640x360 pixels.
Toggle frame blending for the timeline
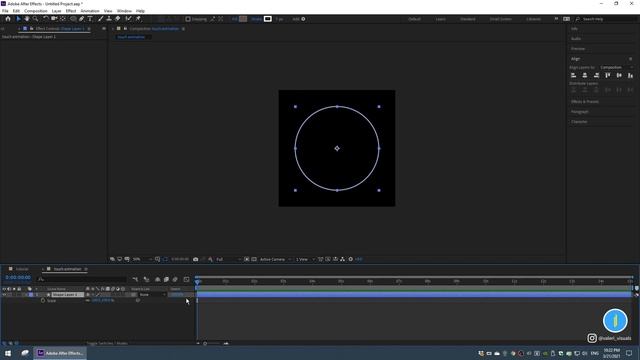pos(166,279)
